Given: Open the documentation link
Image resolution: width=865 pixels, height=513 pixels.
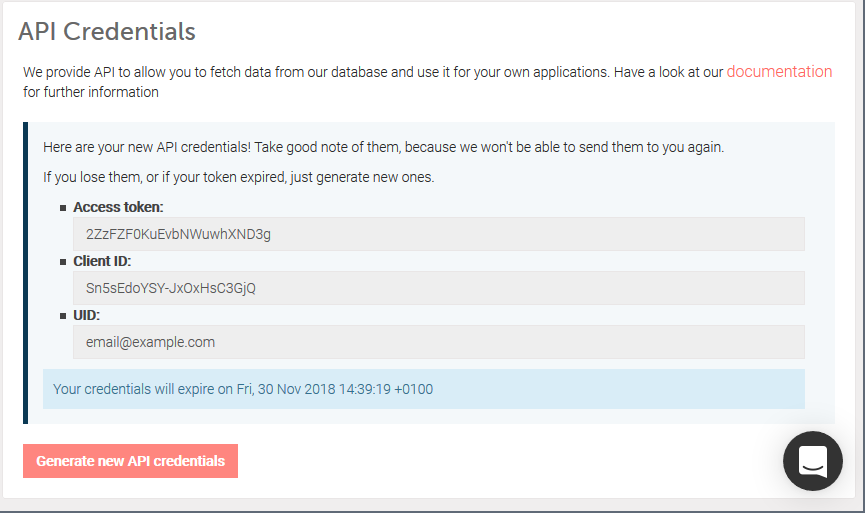Looking at the screenshot, I should click(x=779, y=72).
